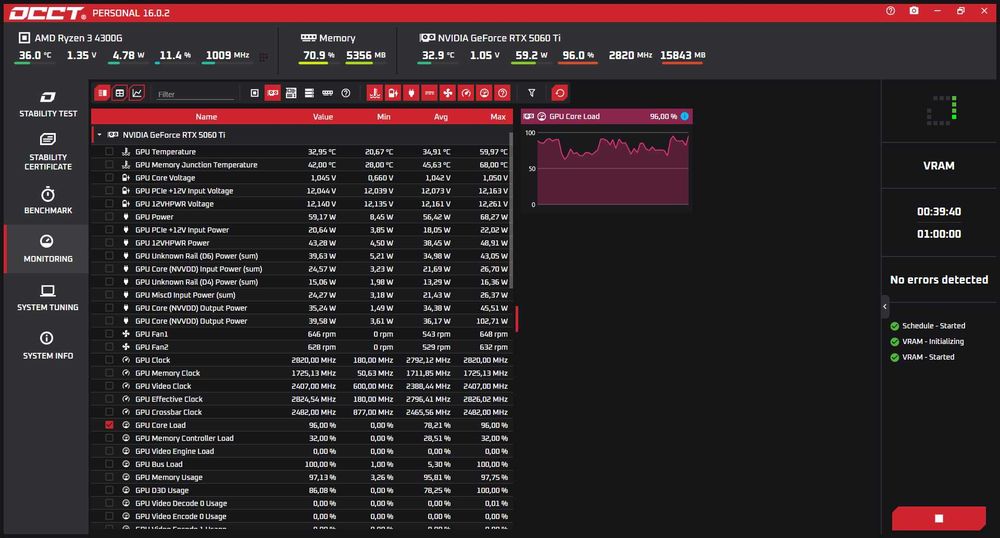Sort by the Max column header

pyautogui.click(x=498, y=117)
